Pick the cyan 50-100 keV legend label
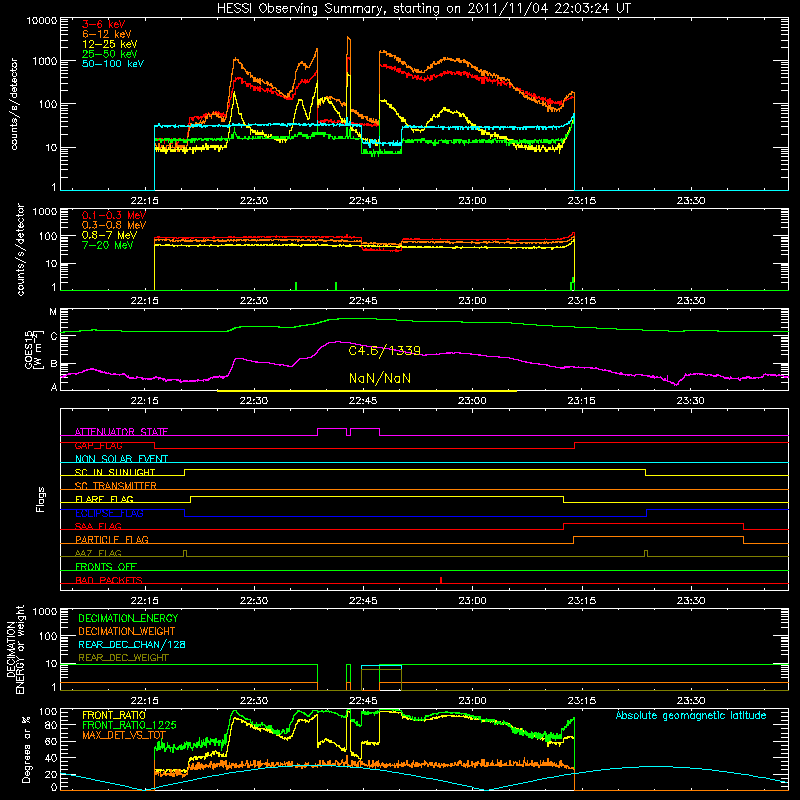The image size is (800, 800). point(113,64)
